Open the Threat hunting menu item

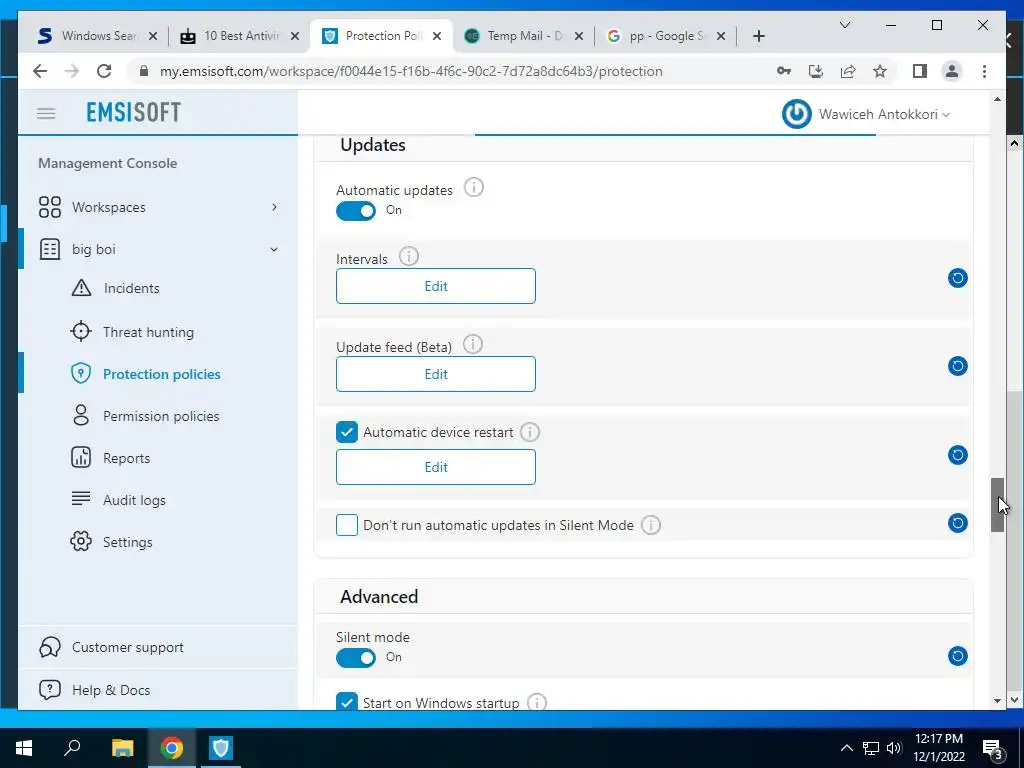[x=148, y=332]
